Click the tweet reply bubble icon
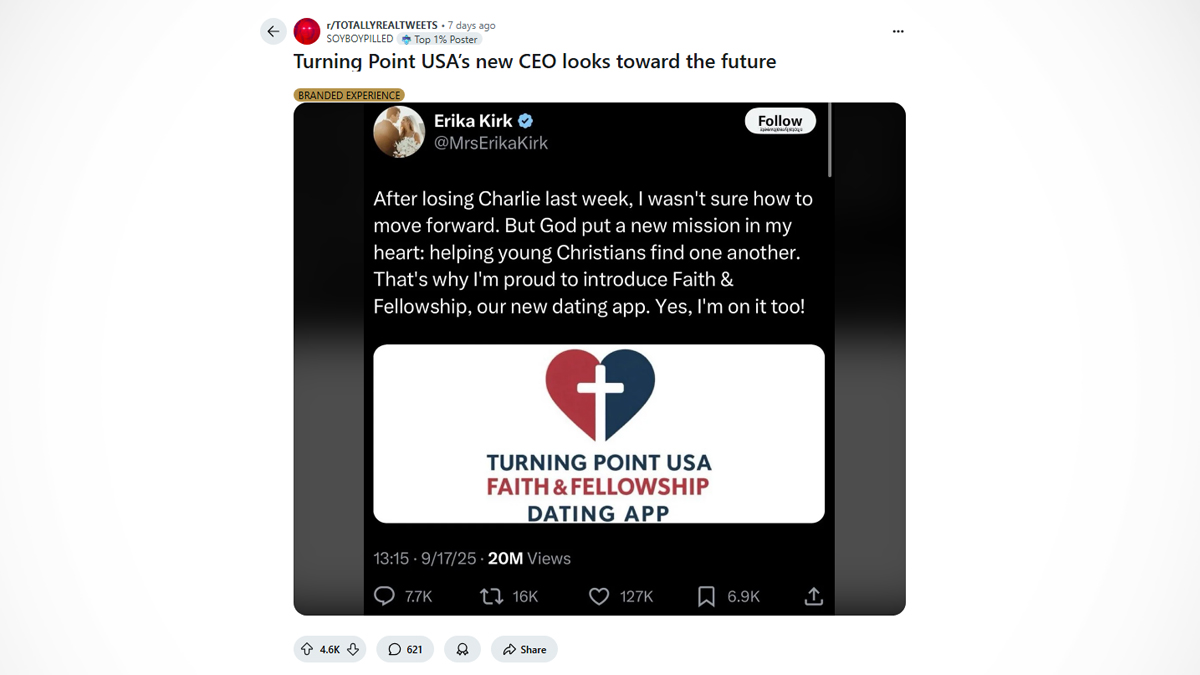This screenshot has height=675, width=1200. point(384,596)
